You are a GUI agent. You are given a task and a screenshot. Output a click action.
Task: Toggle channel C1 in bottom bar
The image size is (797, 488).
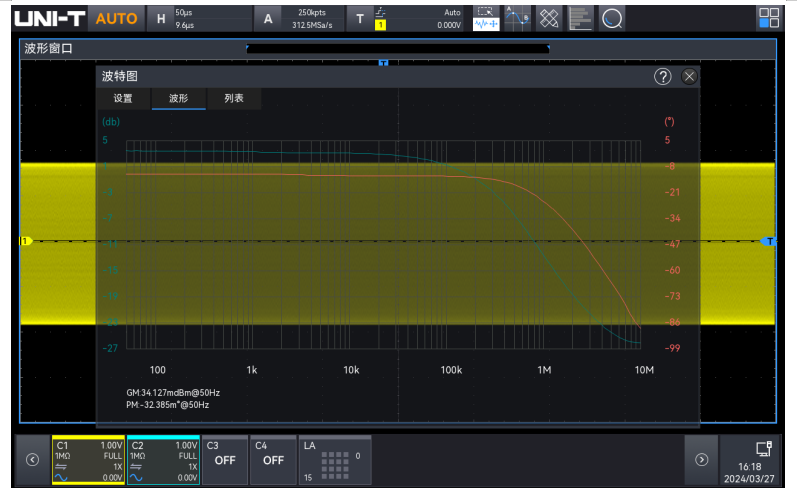click(88, 460)
